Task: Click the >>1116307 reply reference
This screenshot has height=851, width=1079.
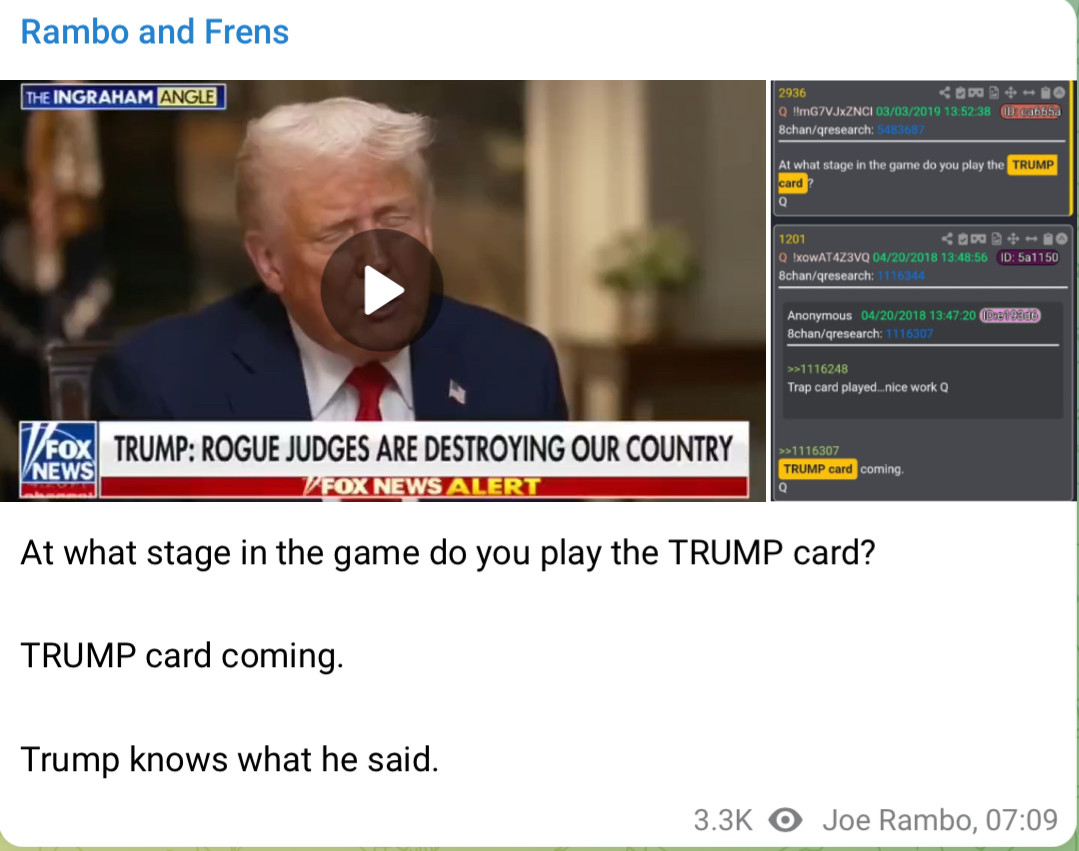Action: 809,451
